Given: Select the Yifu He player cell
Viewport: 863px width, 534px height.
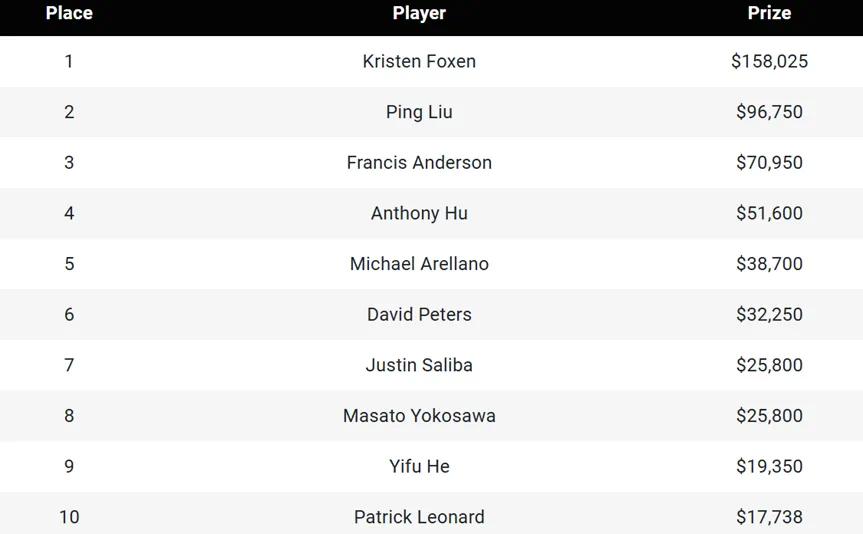Looking at the screenshot, I should tap(419, 466).
